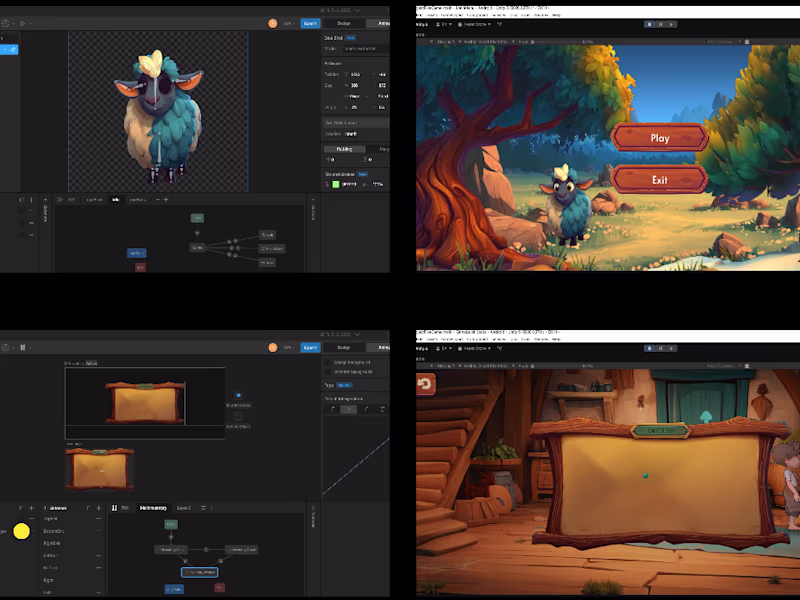Click the wooden Exit button in game view
The height and width of the screenshot is (600, 800).
pyautogui.click(x=660, y=180)
